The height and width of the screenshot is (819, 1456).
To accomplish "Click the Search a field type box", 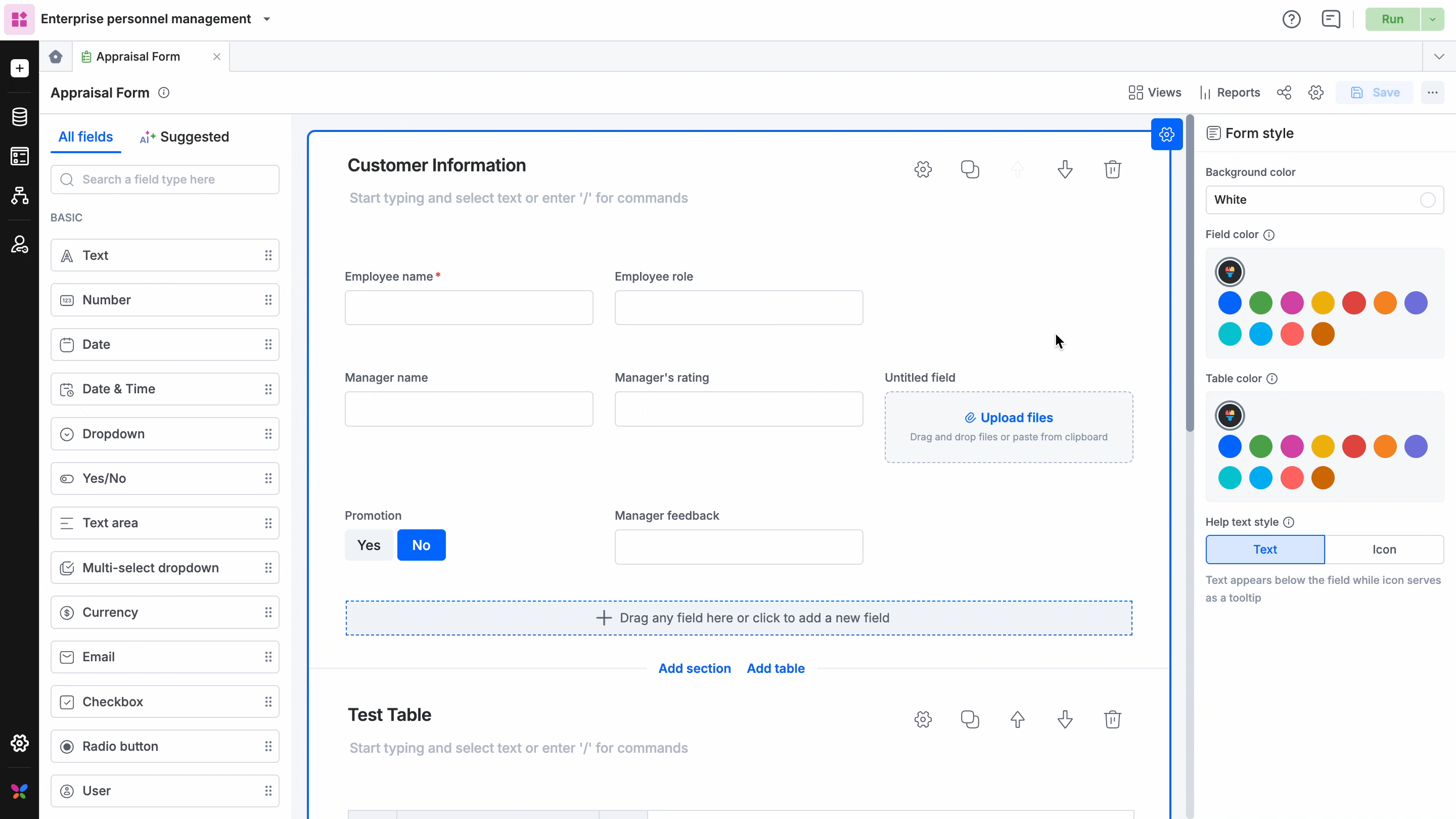I will tap(165, 180).
